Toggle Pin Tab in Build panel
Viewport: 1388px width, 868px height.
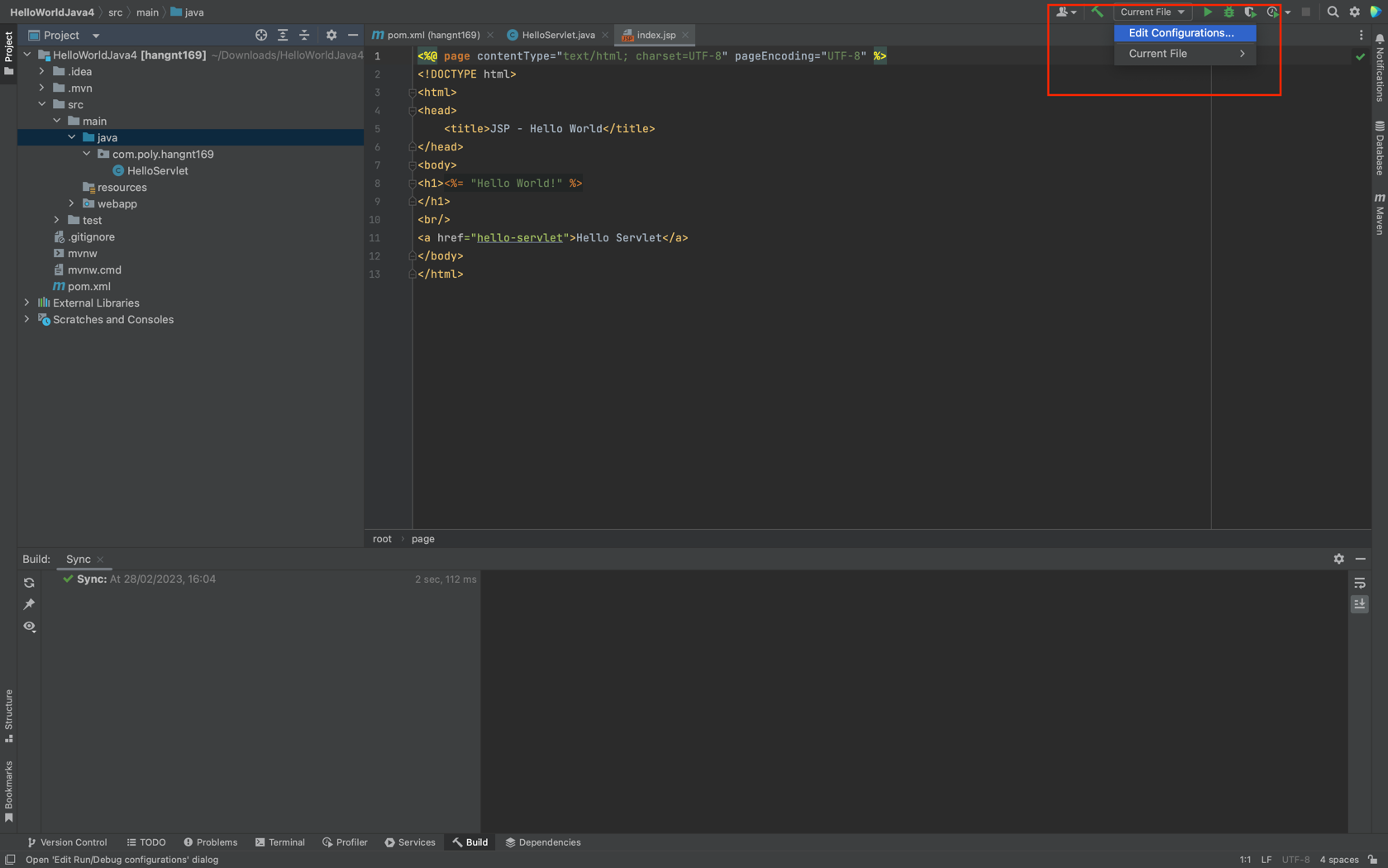pyautogui.click(x=29, y=604)
